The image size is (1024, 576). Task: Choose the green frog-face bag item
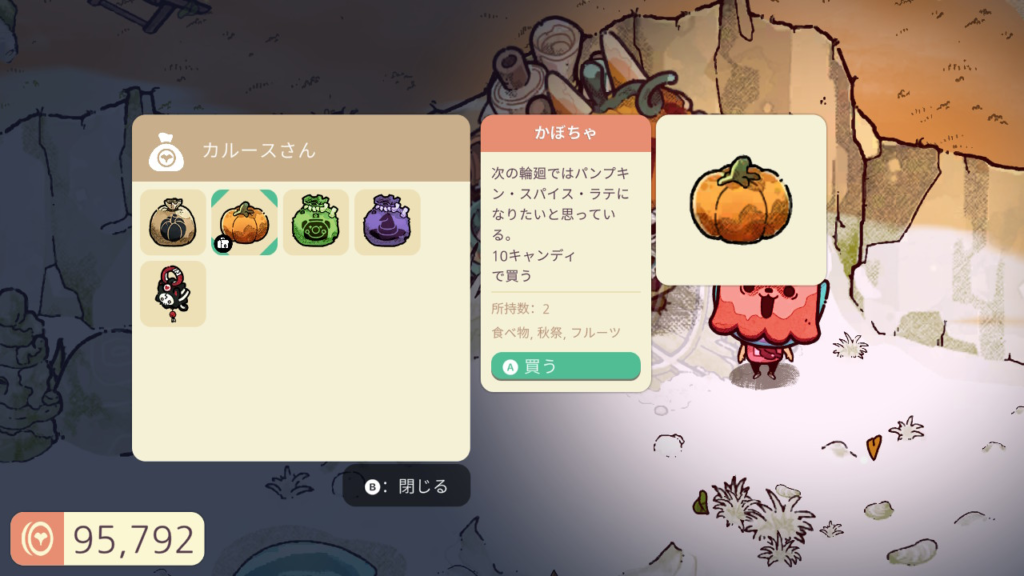tap(316, 222)
